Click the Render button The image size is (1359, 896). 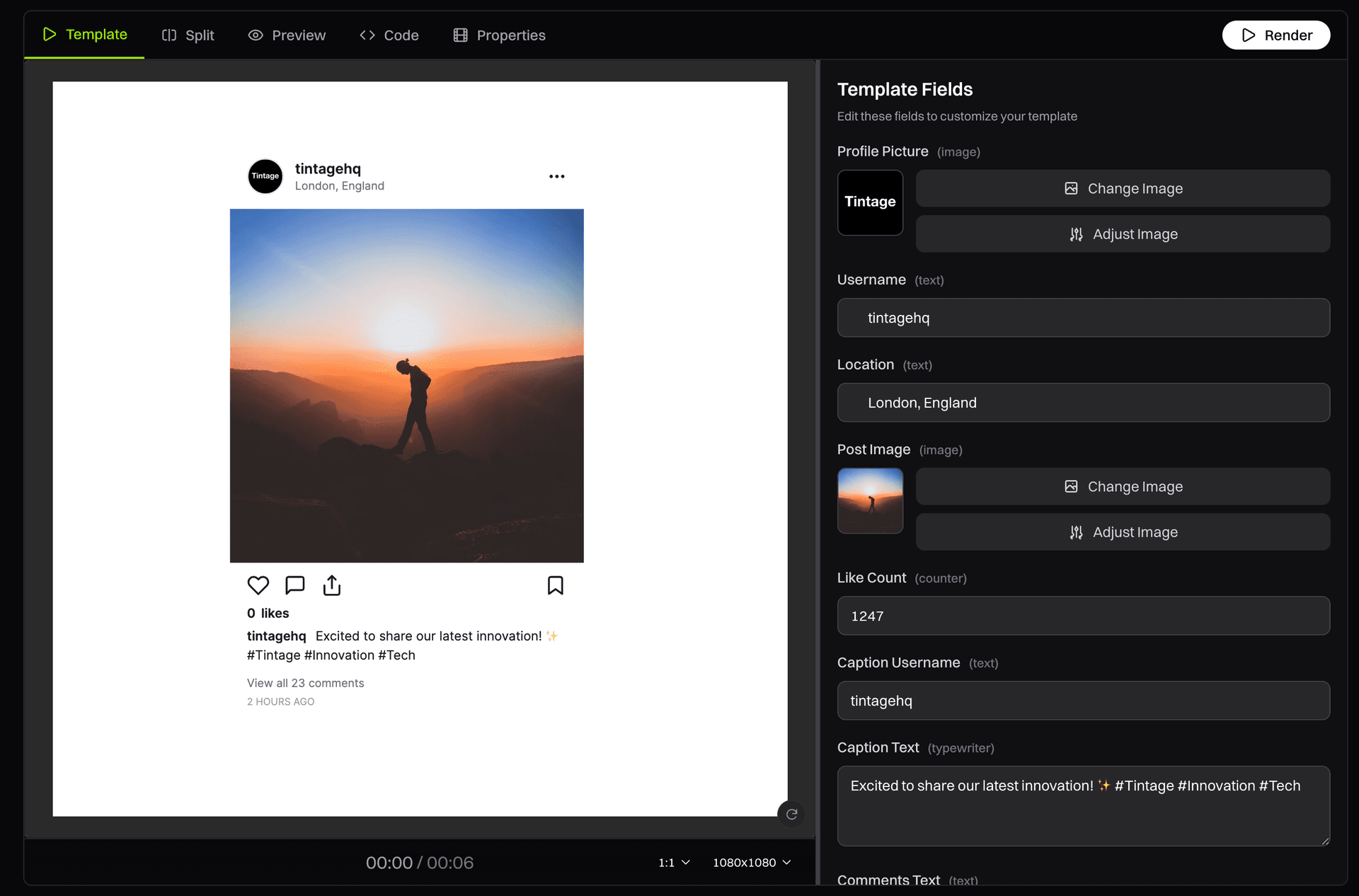coord(1276,35)
